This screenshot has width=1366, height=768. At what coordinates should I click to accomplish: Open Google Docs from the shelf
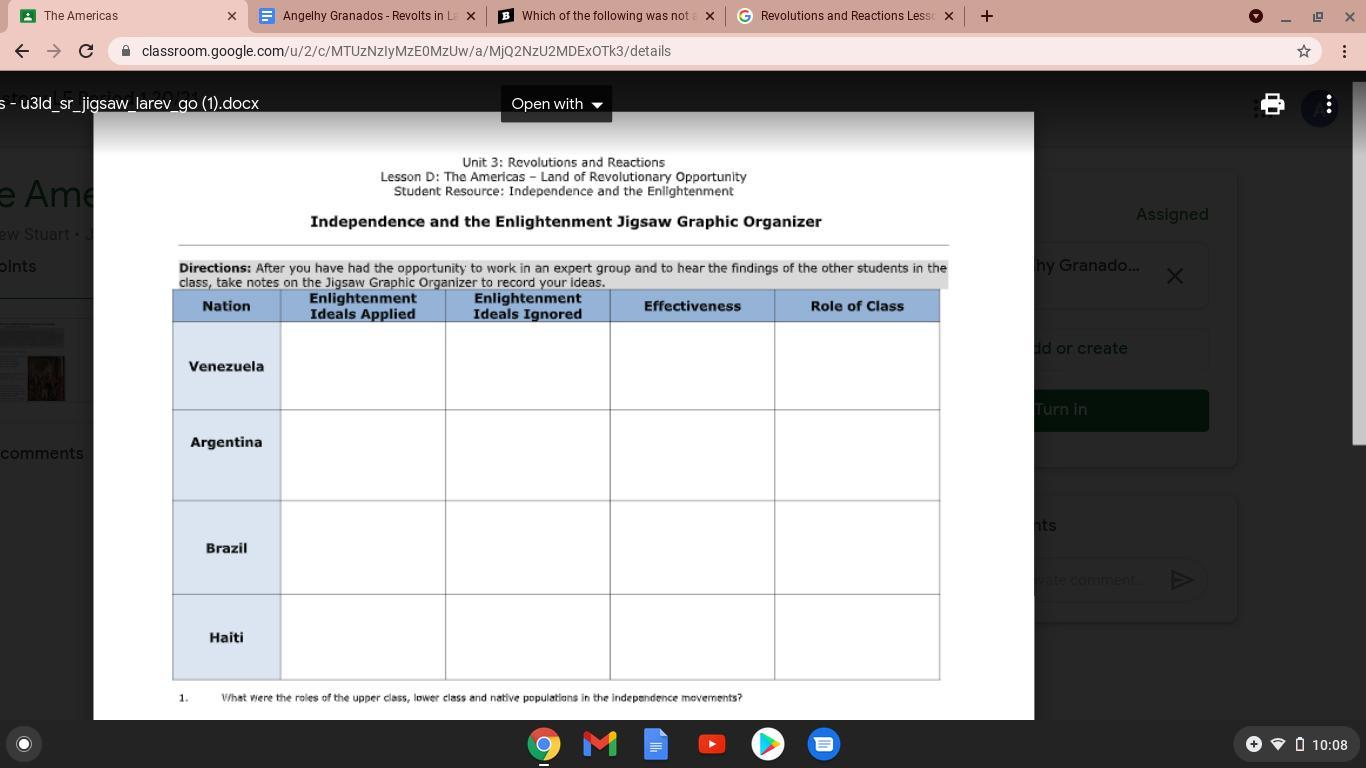656,744
